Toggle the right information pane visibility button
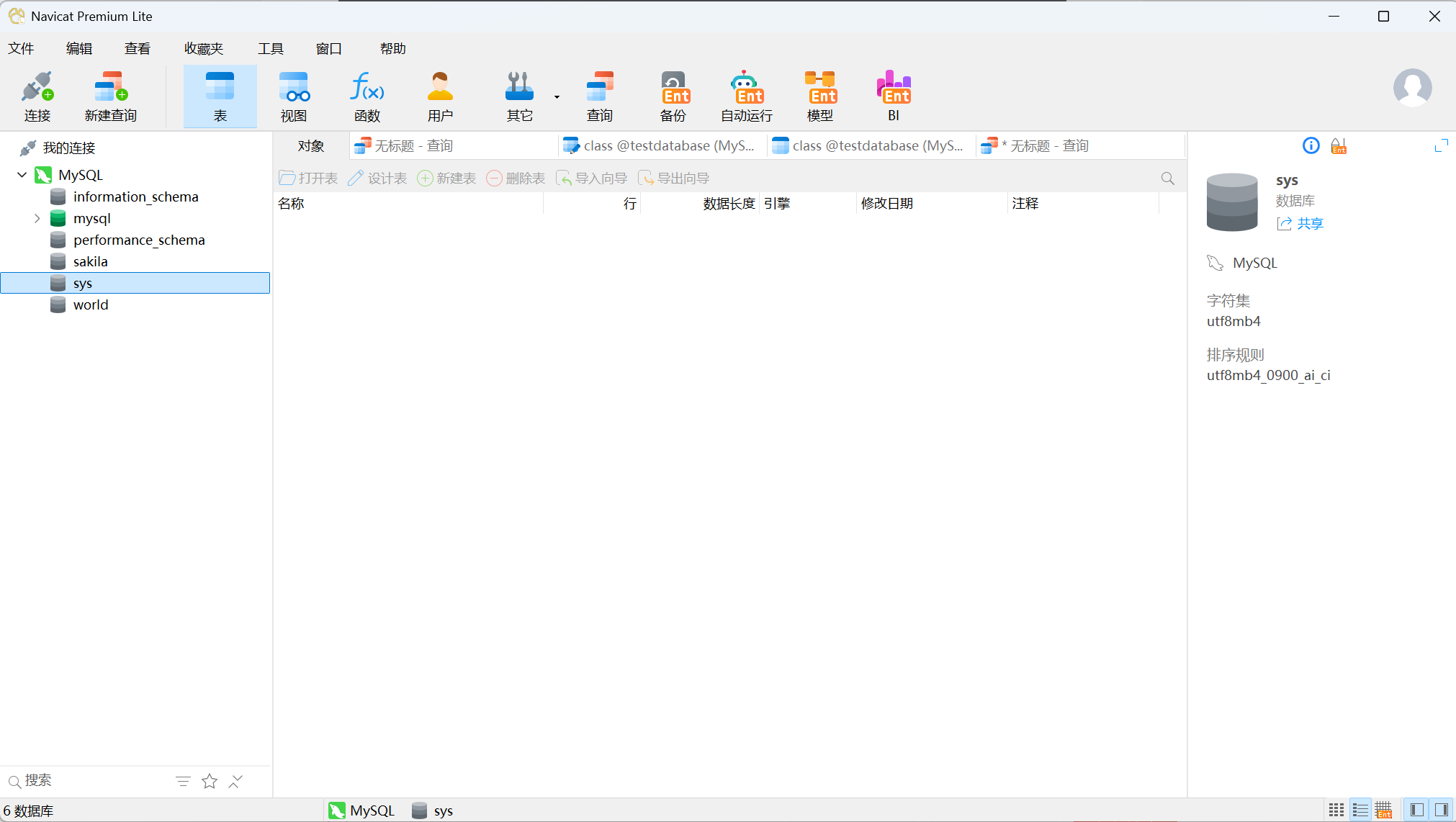 1441,810
